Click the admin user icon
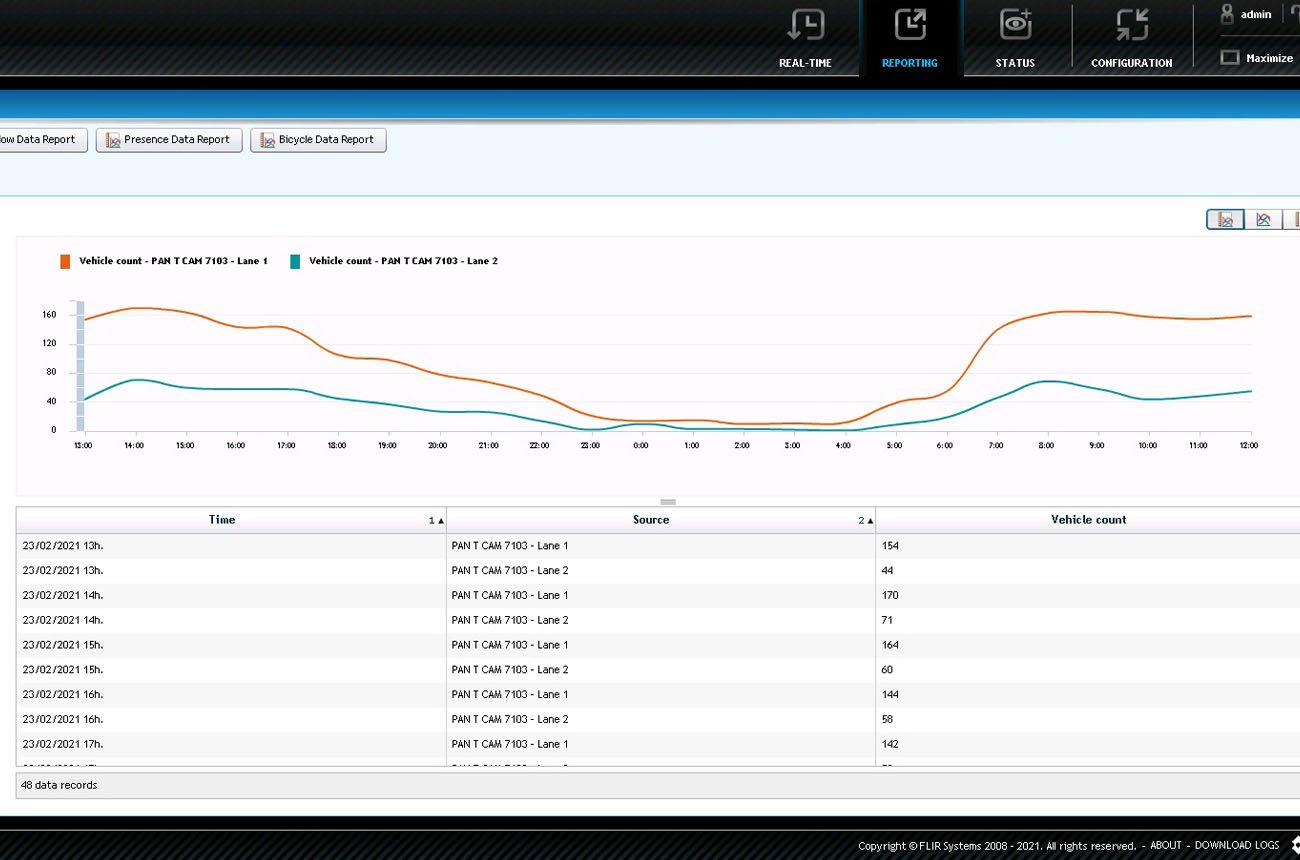This screenshot has height=860, width=1300. (x=1226, y=14)
